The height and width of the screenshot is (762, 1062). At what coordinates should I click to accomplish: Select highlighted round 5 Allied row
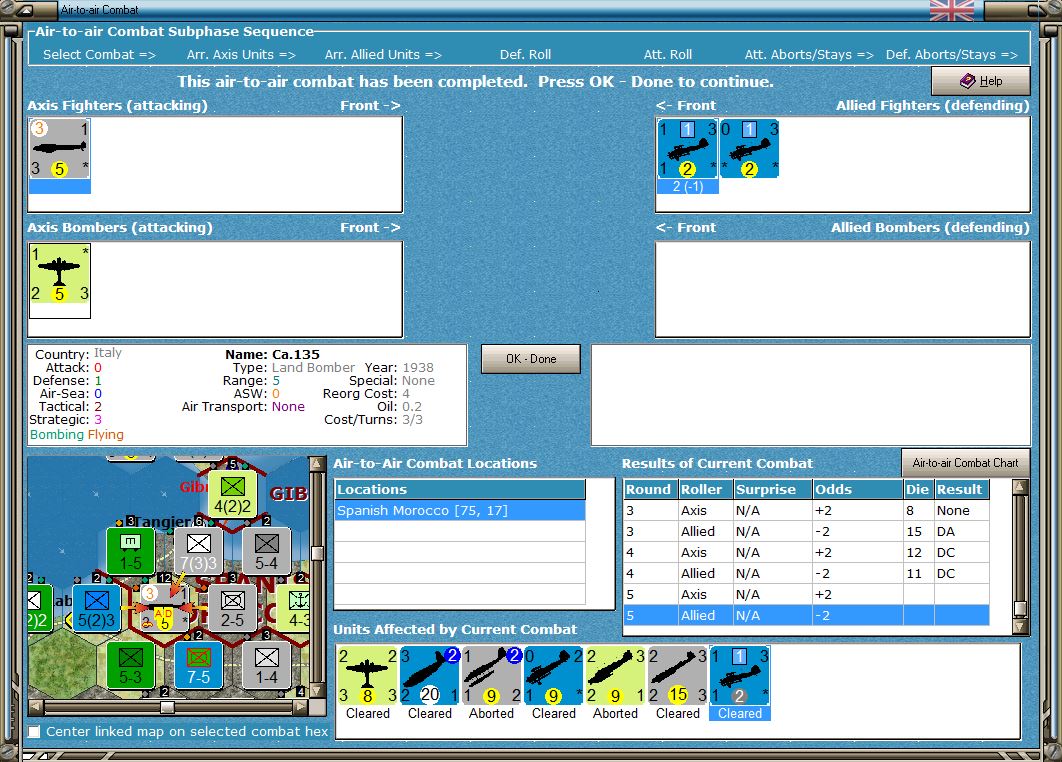806,616
